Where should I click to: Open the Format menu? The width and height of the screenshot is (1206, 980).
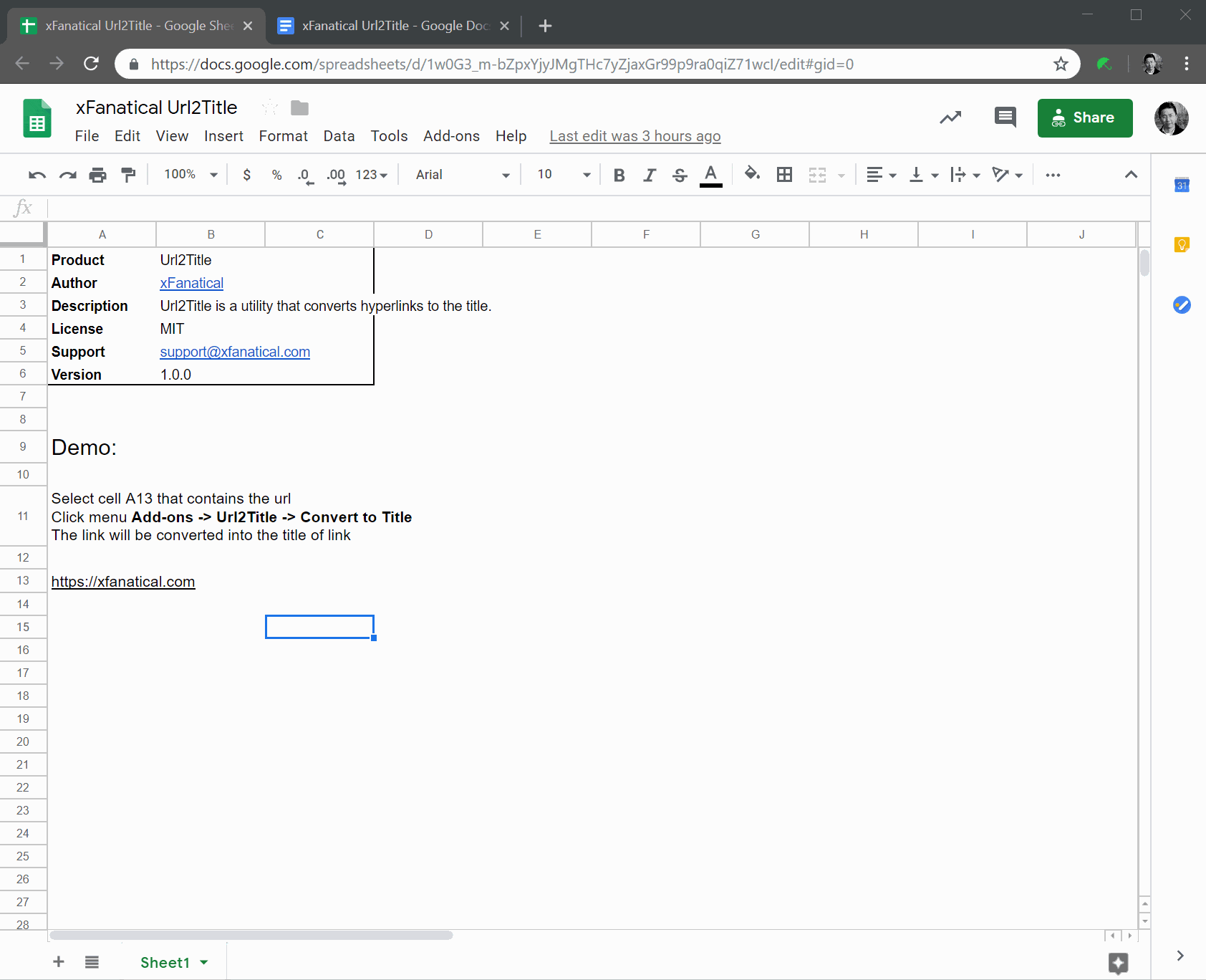(x=283, y=136)
